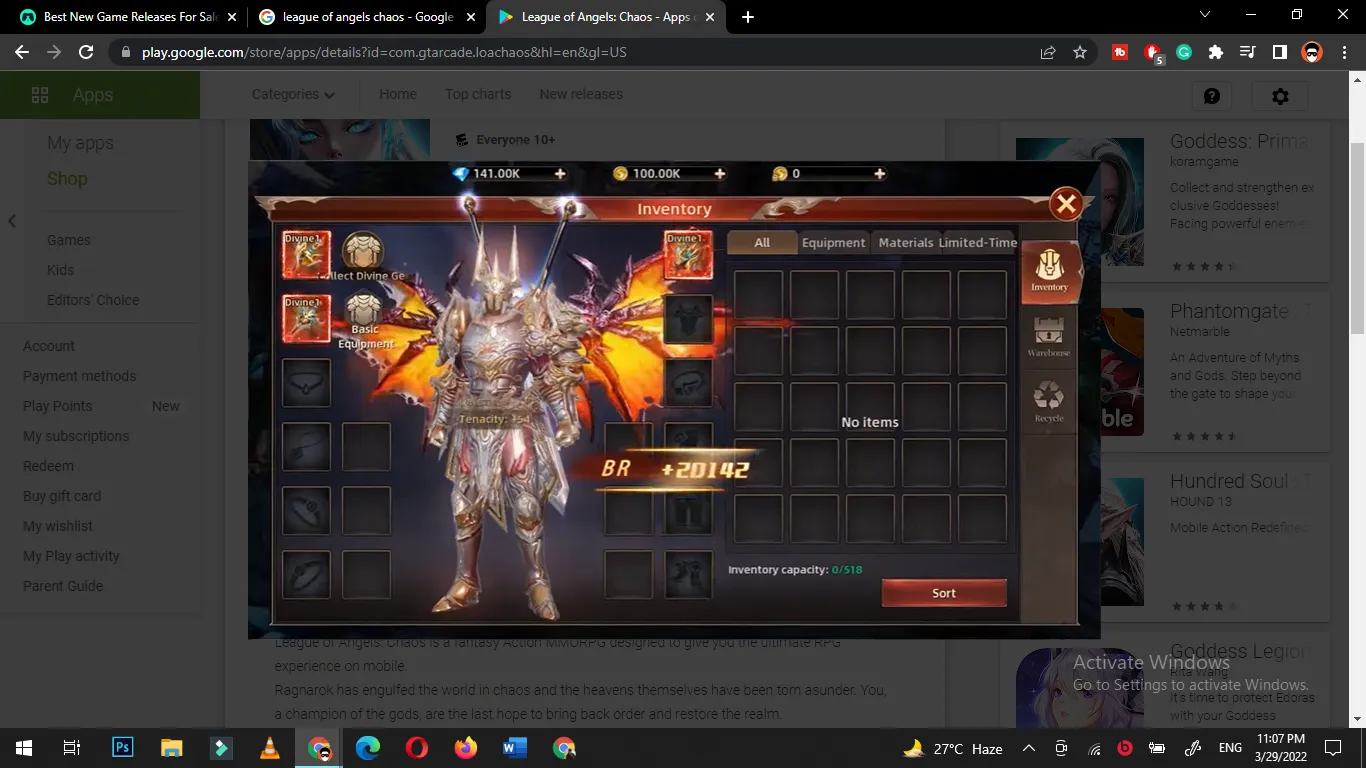The width and height of the screenshot is (1366, 768).
Task: Go to Home in Play navigation
Action: 398,94
